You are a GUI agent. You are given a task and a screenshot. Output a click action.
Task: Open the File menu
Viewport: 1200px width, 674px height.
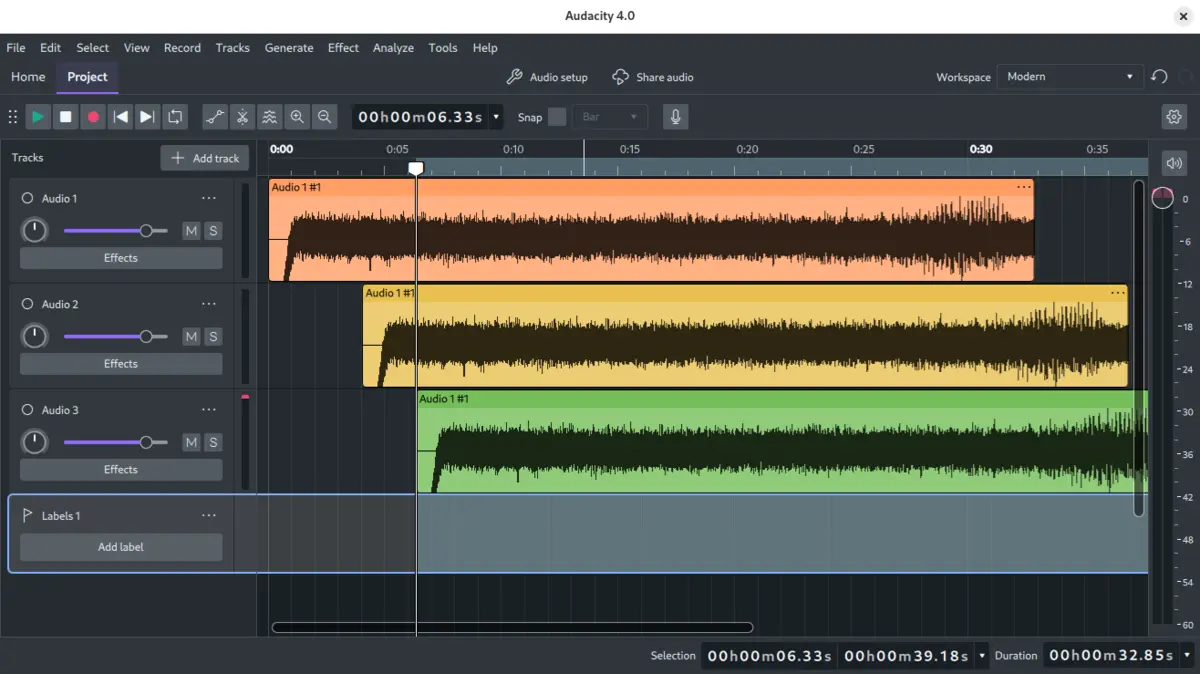pyautogui.click(x=16, y=47)
